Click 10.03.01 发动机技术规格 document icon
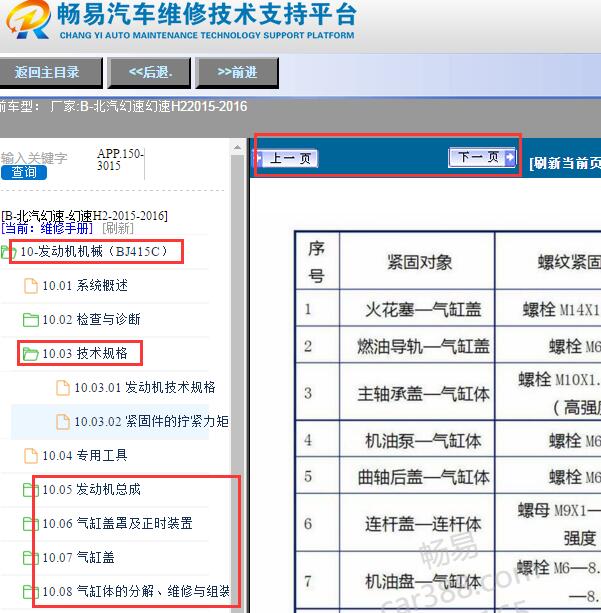 point(63,388)
